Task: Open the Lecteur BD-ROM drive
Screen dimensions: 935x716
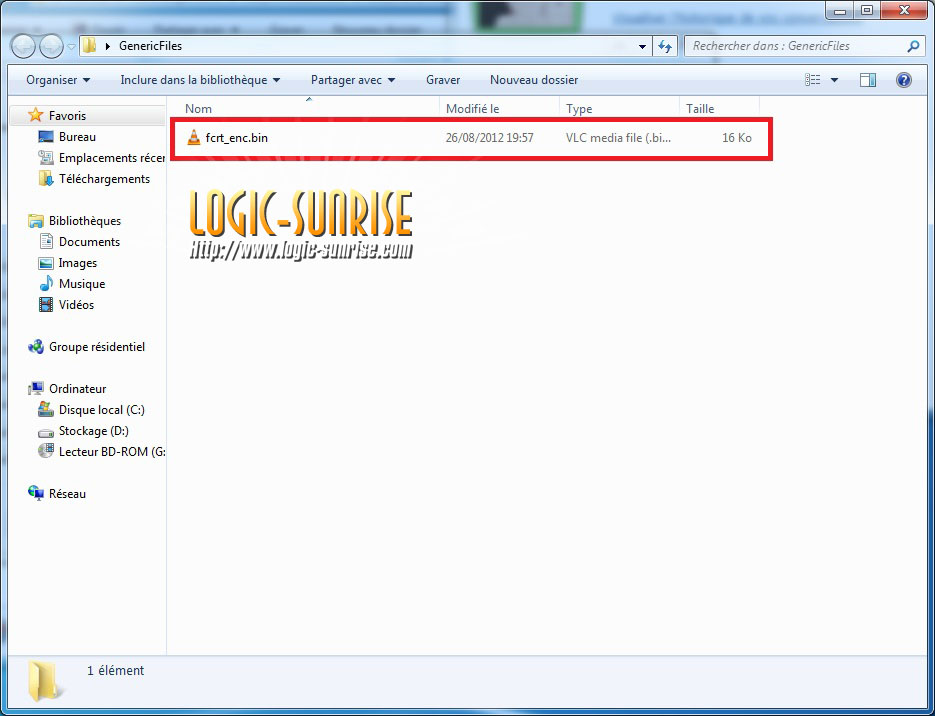Action: [112, 451]
